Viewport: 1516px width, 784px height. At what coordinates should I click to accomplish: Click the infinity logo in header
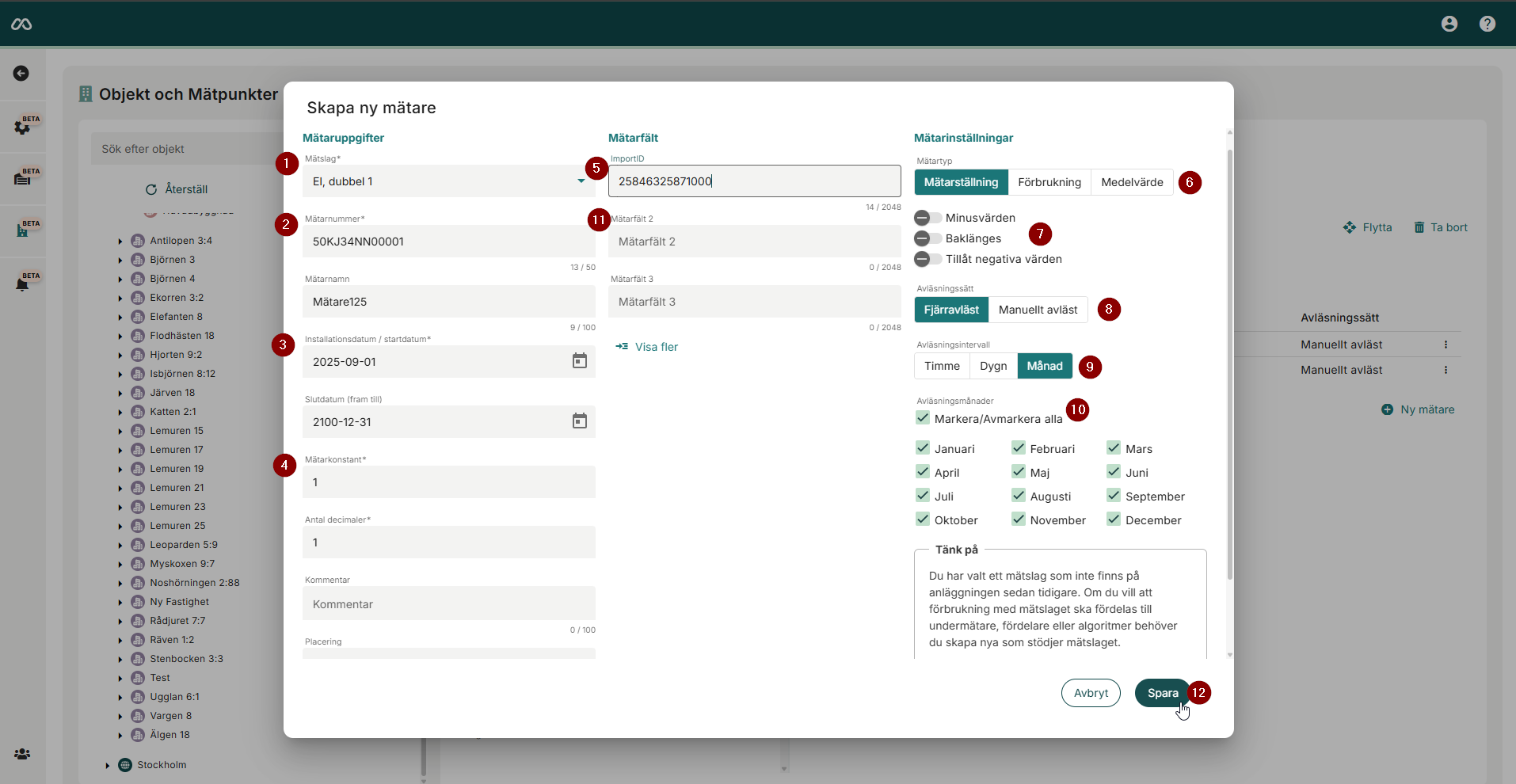click(21, 25)
